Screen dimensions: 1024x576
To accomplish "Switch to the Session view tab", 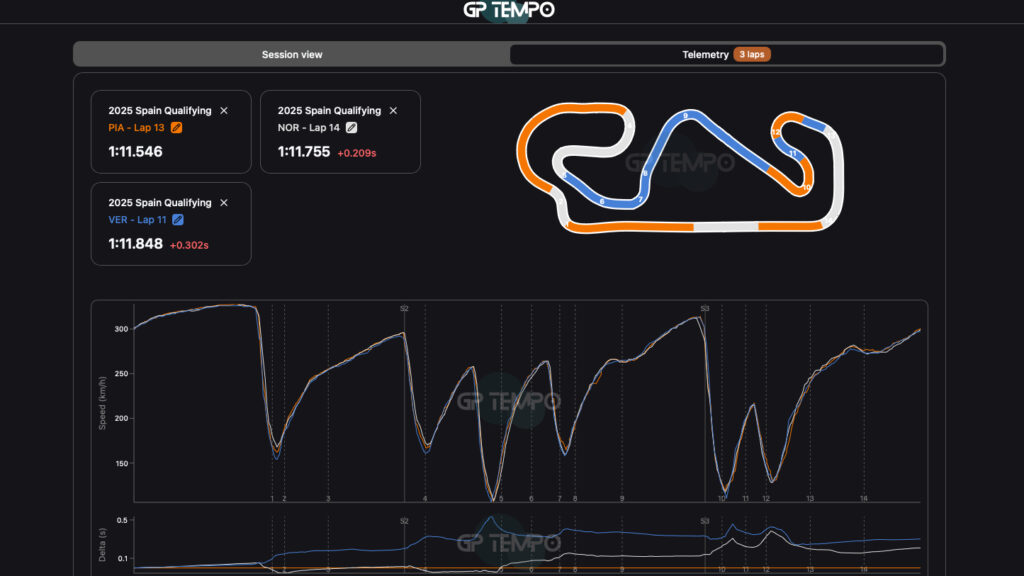I will click(x=292, y=55).
